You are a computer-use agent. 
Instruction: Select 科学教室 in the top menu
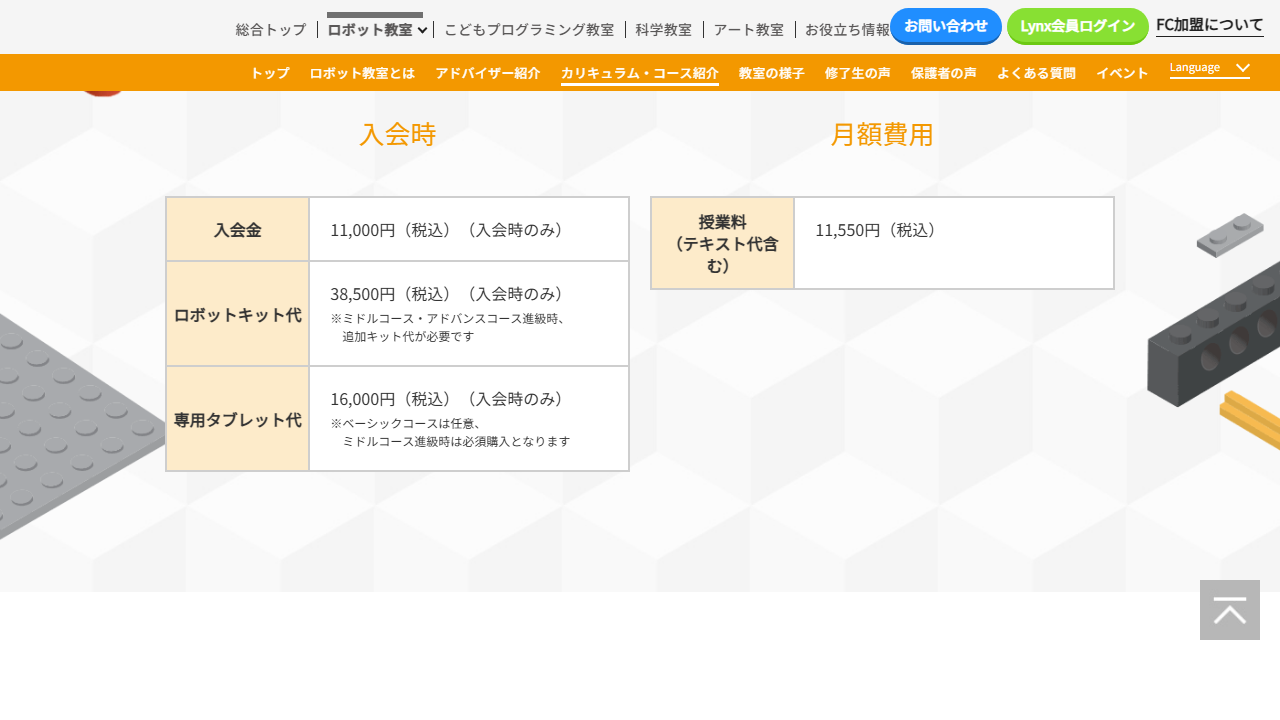664,30
